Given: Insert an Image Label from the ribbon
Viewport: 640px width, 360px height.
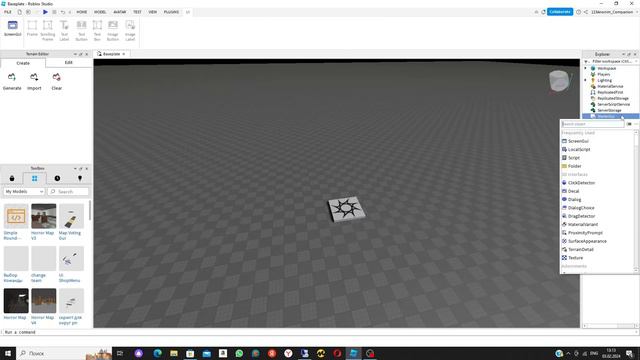Looking at the screenshot, I should click(x=130, y=30).
